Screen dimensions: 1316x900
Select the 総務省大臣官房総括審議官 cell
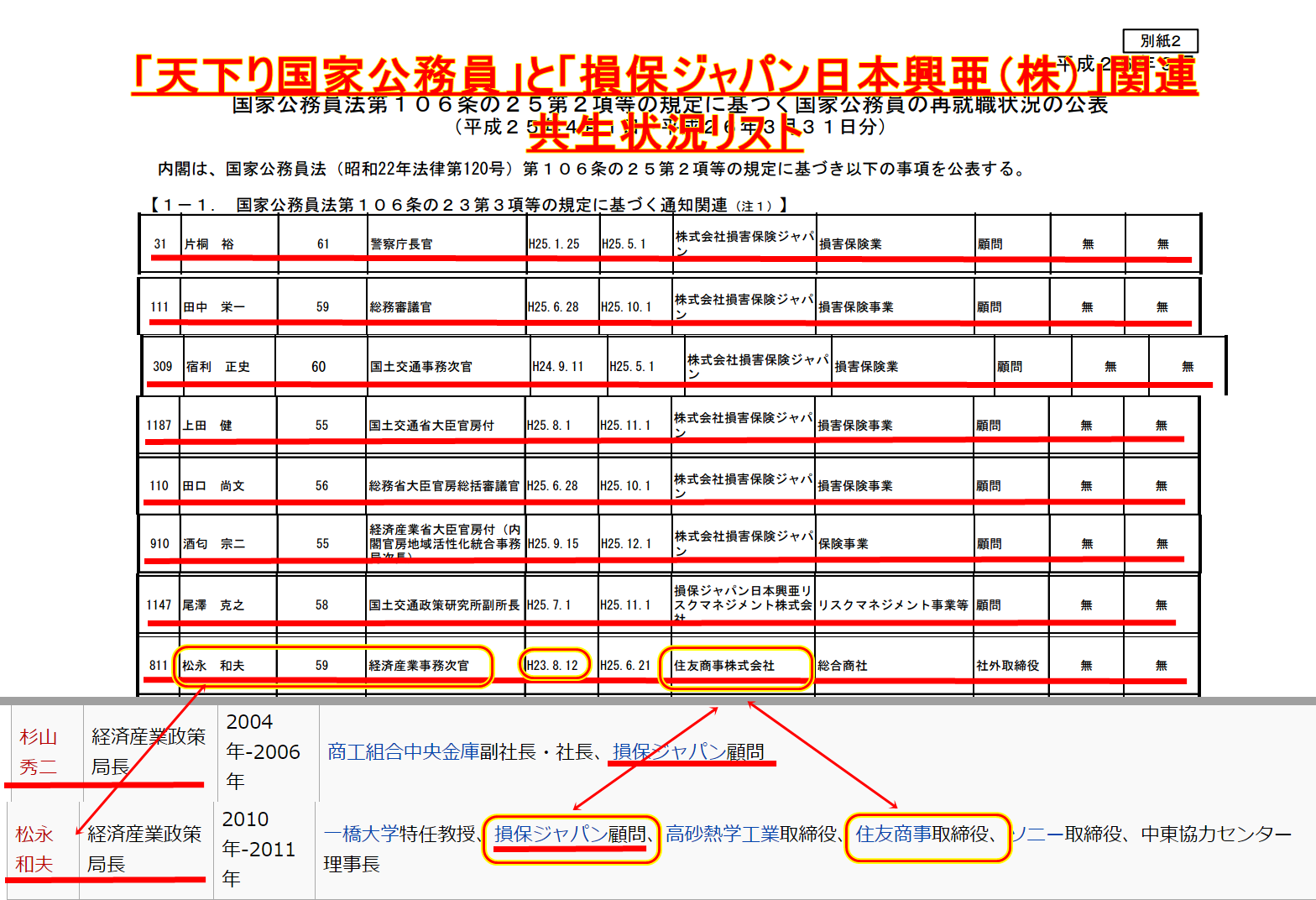click(x=444, y=486)
